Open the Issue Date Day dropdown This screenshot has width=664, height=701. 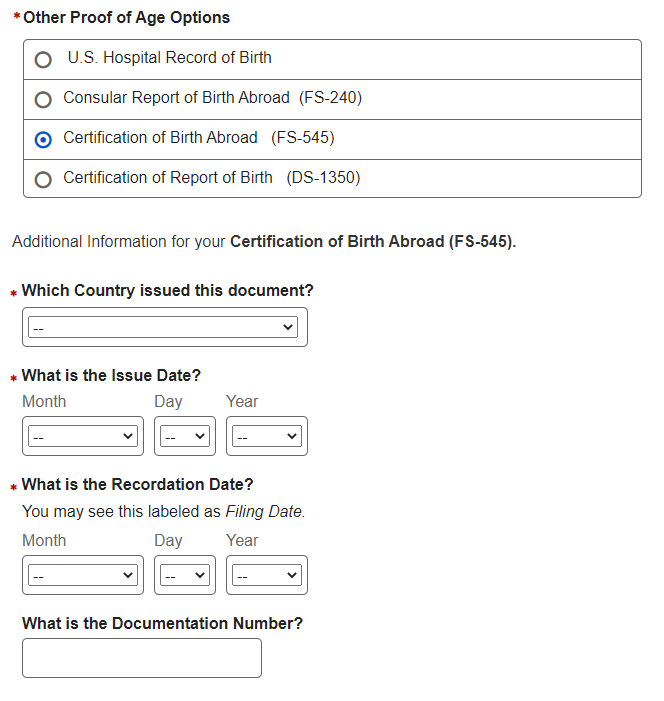tap(184, 436)
